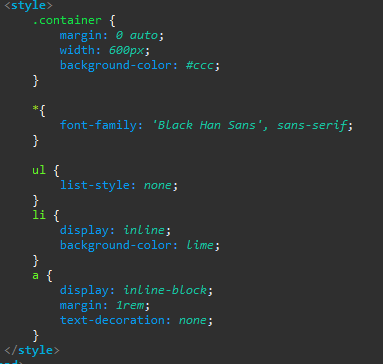This screenshot has height=364, width=383.
Task: Click the 'display: inline;' declaration
Action: (115, 230)
